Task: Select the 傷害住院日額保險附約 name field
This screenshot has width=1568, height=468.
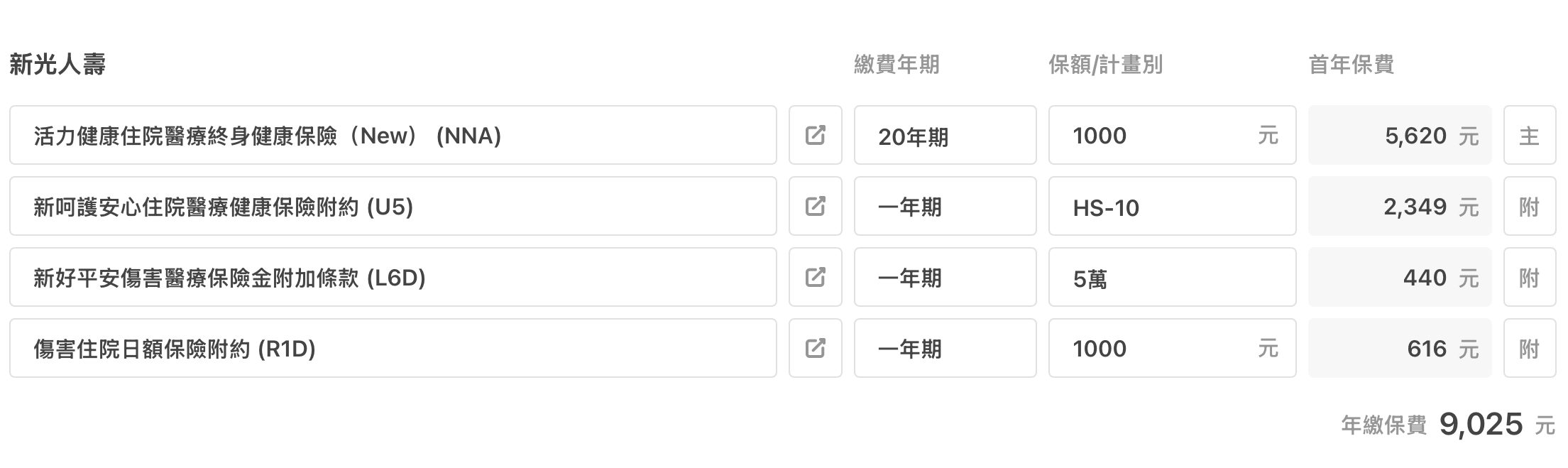Action: tap(393, 348)
